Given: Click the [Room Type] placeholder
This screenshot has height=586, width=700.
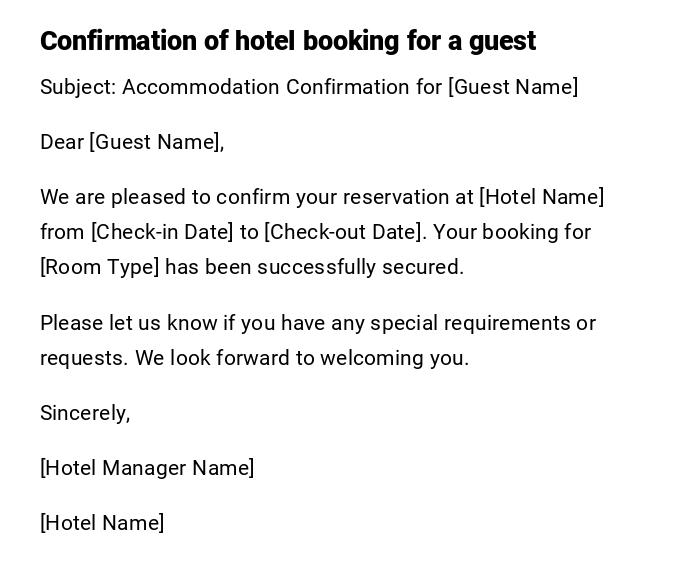Looking at the screenshot, I should pyautogui.click(x=100, y=267).
